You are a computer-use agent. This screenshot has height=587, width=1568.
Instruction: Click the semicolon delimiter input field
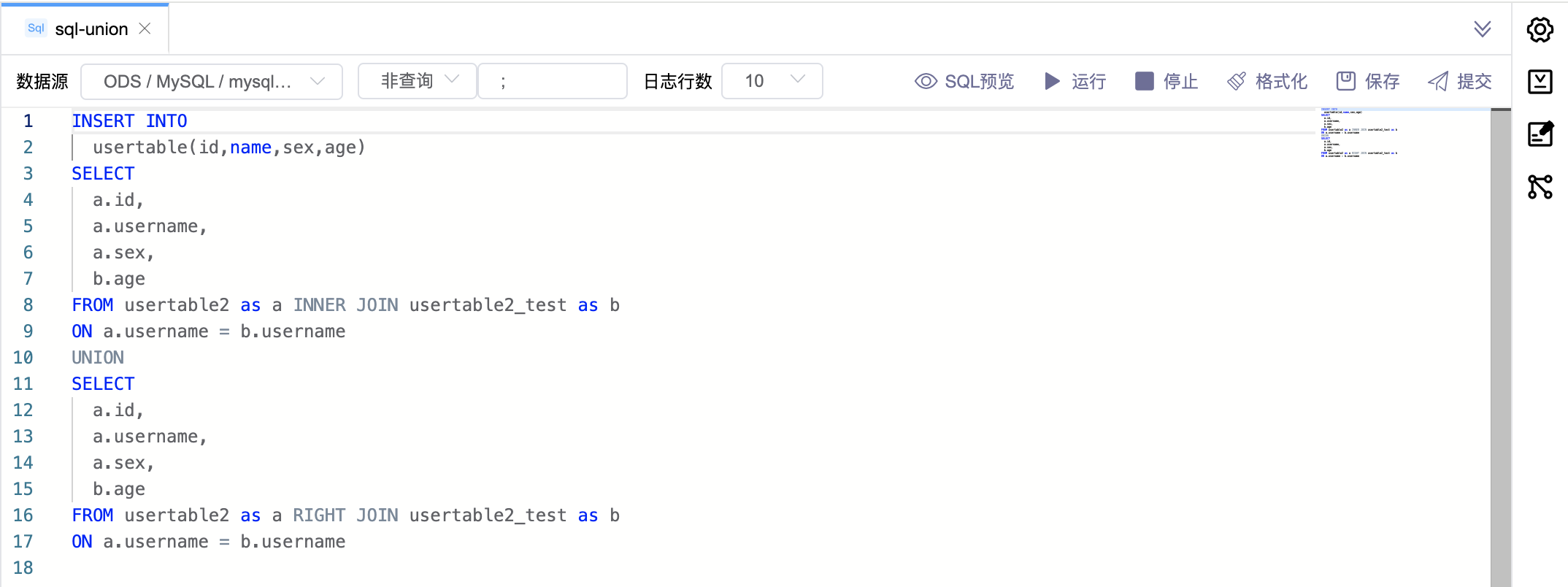[553, 81]
